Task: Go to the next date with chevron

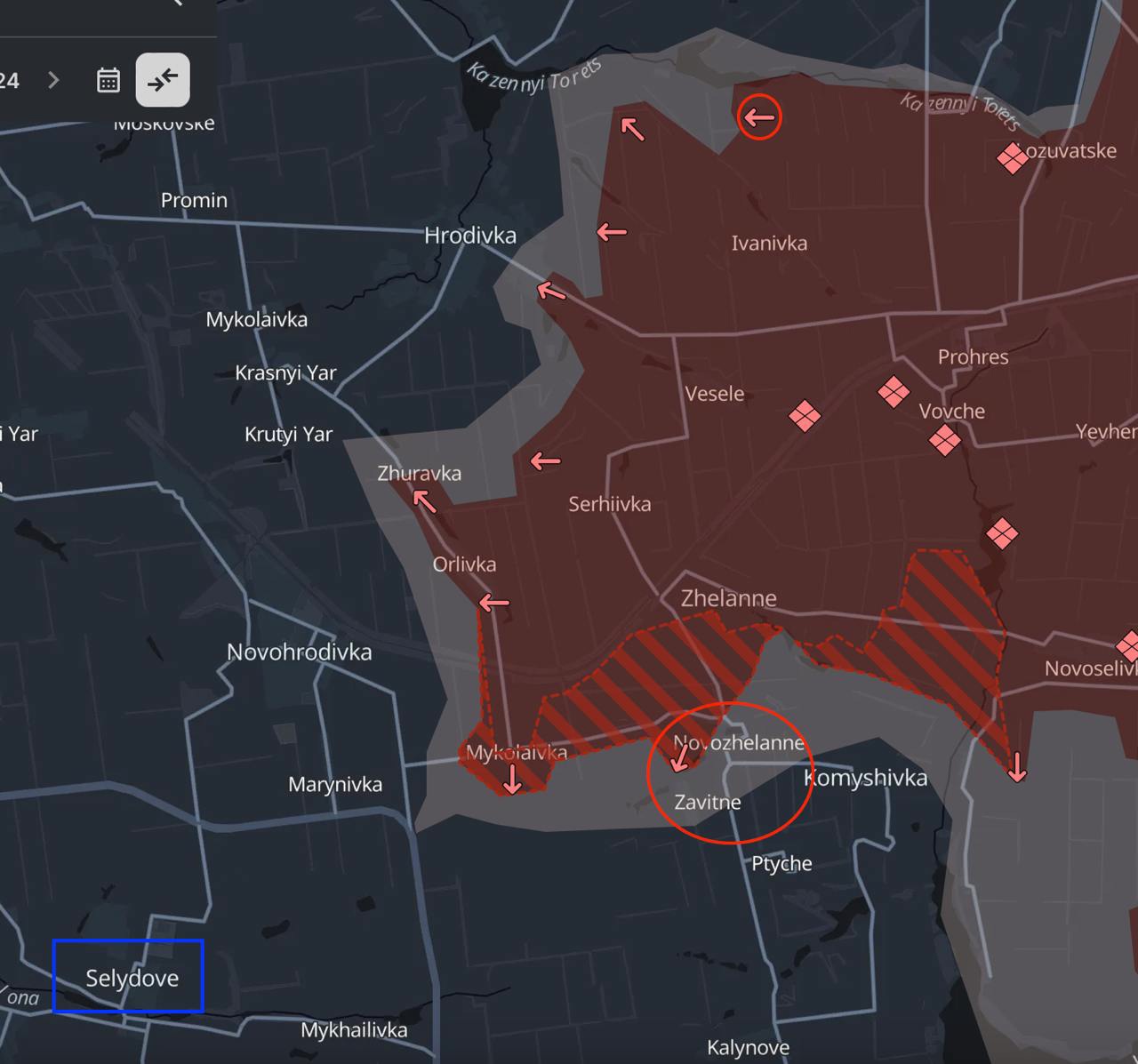Action: [x=54, y=80]
